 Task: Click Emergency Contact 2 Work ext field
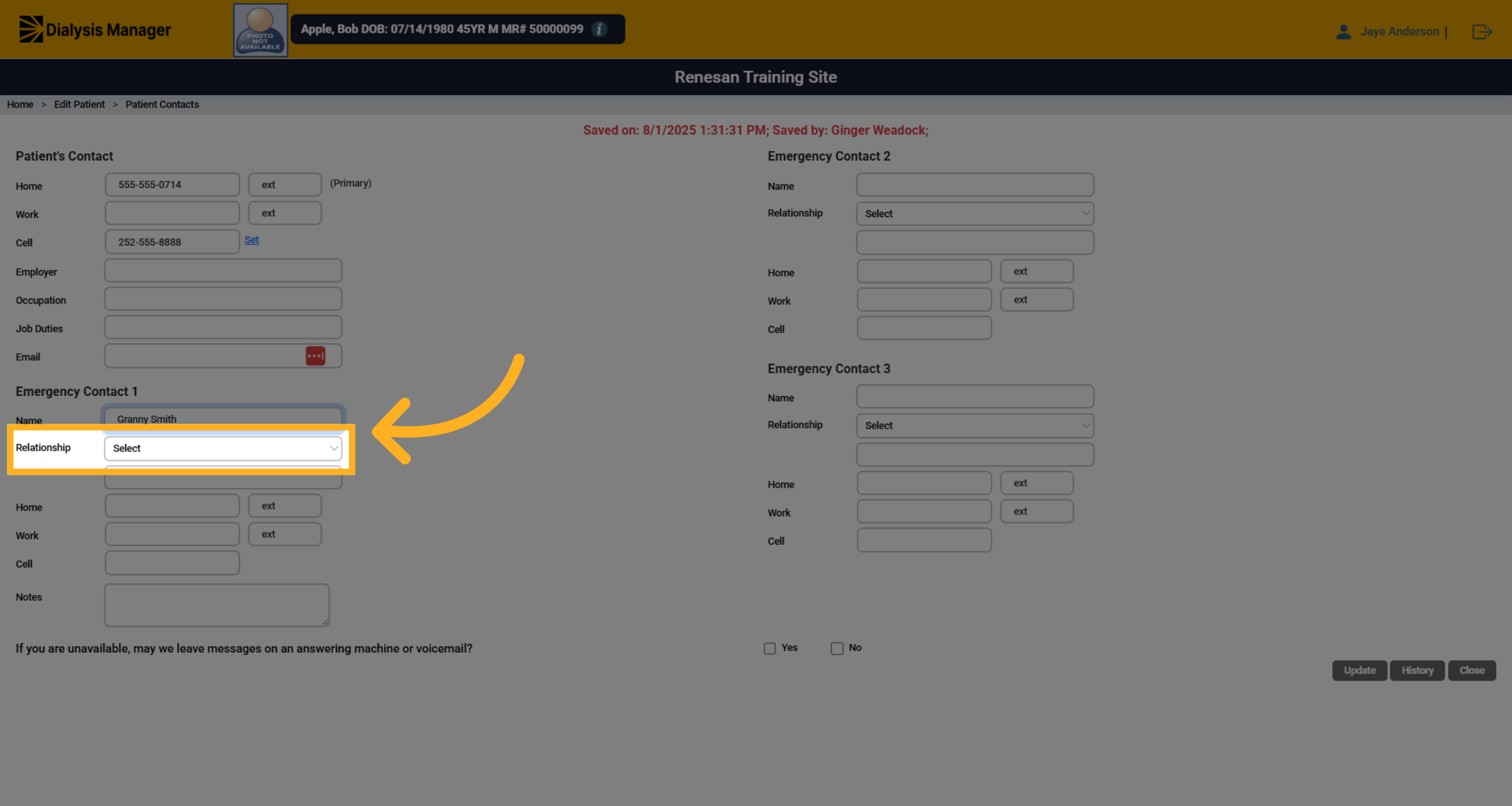1037,300
